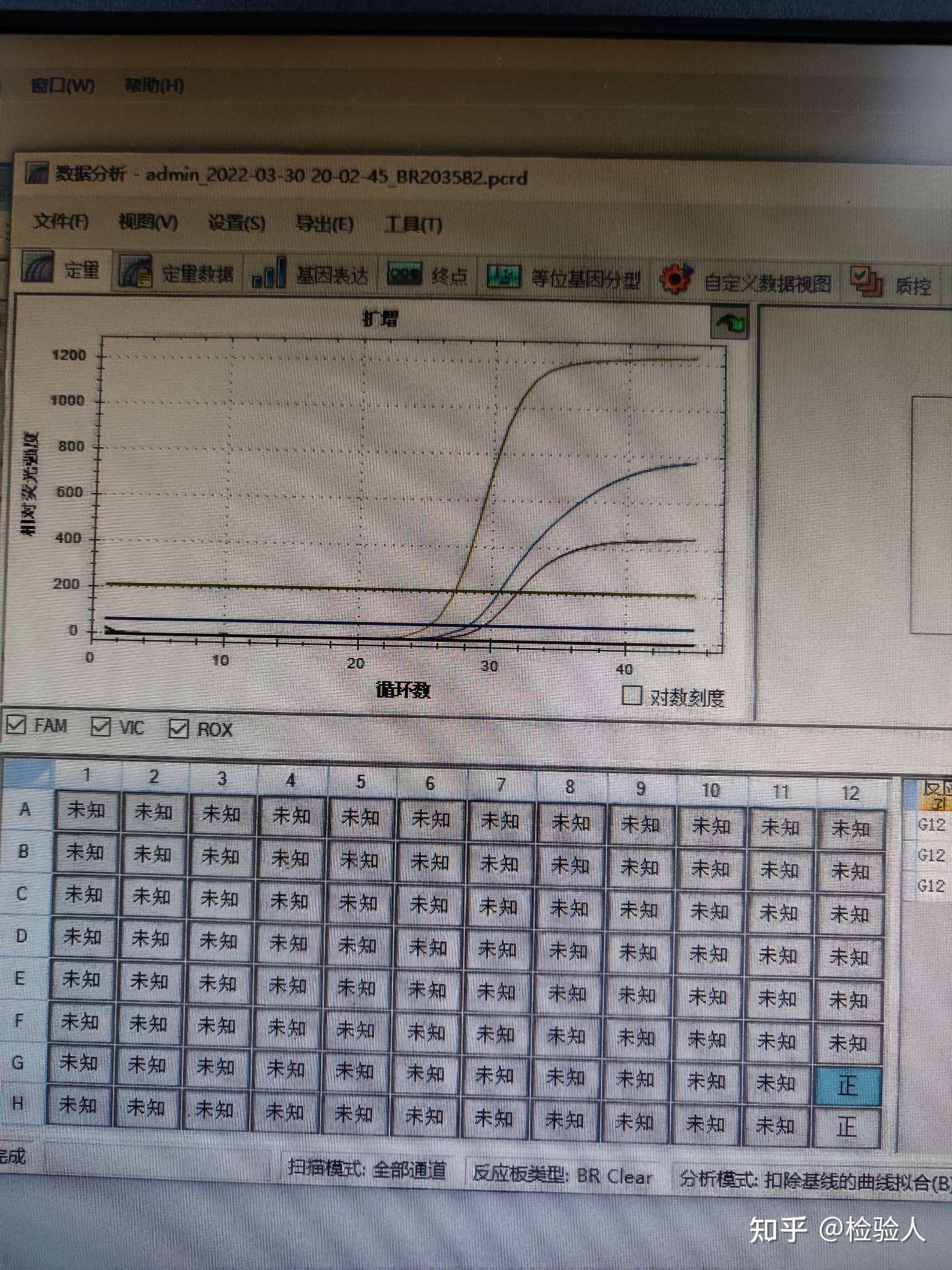Select plate row header D
952x1270 pixels.
22,935
